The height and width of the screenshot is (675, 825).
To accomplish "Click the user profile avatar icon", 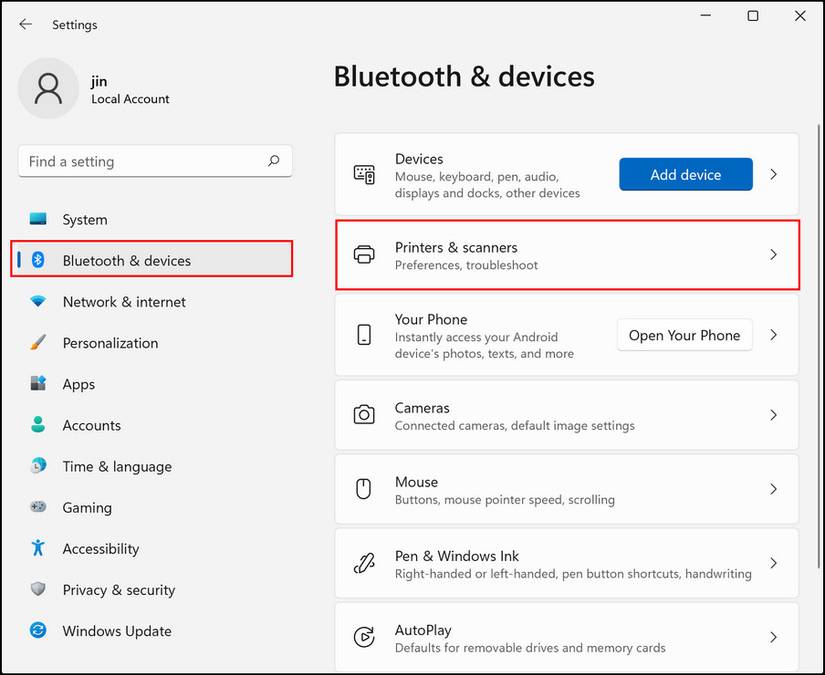I will click(48, 88).
